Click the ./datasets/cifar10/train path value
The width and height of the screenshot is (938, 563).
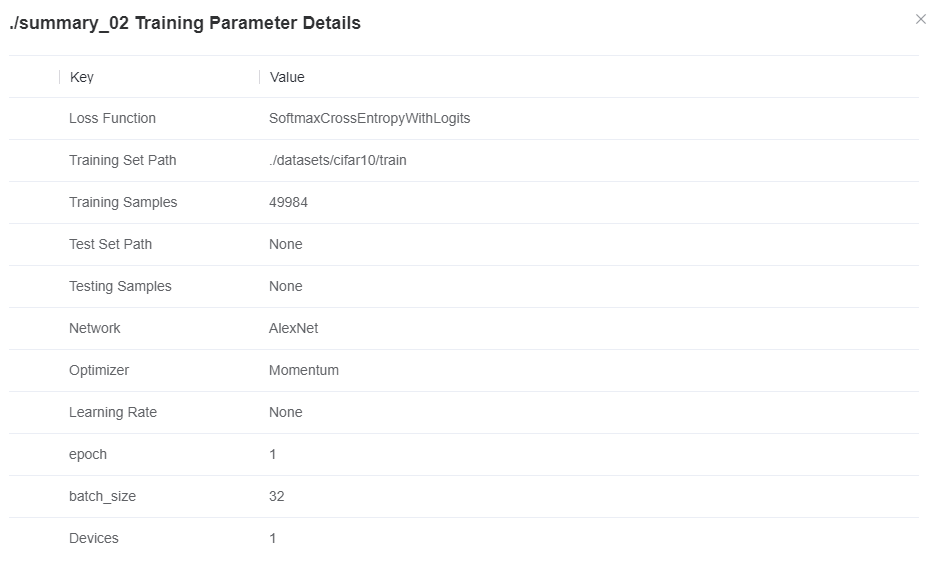[337, 160]
